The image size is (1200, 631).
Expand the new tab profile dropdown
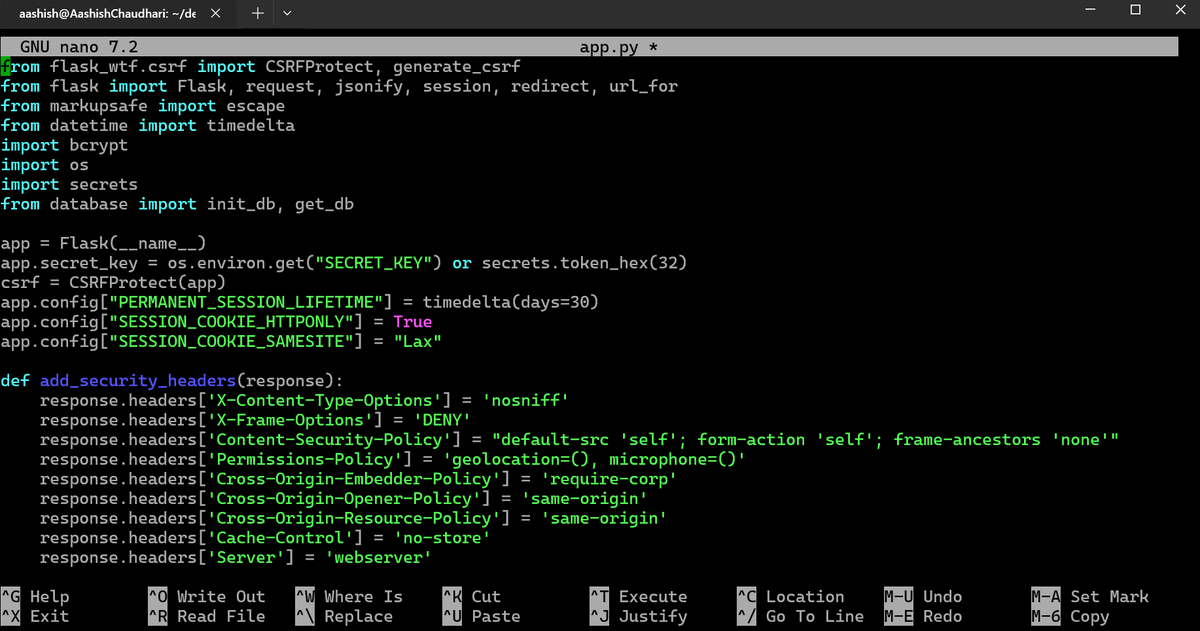point(288,13)
